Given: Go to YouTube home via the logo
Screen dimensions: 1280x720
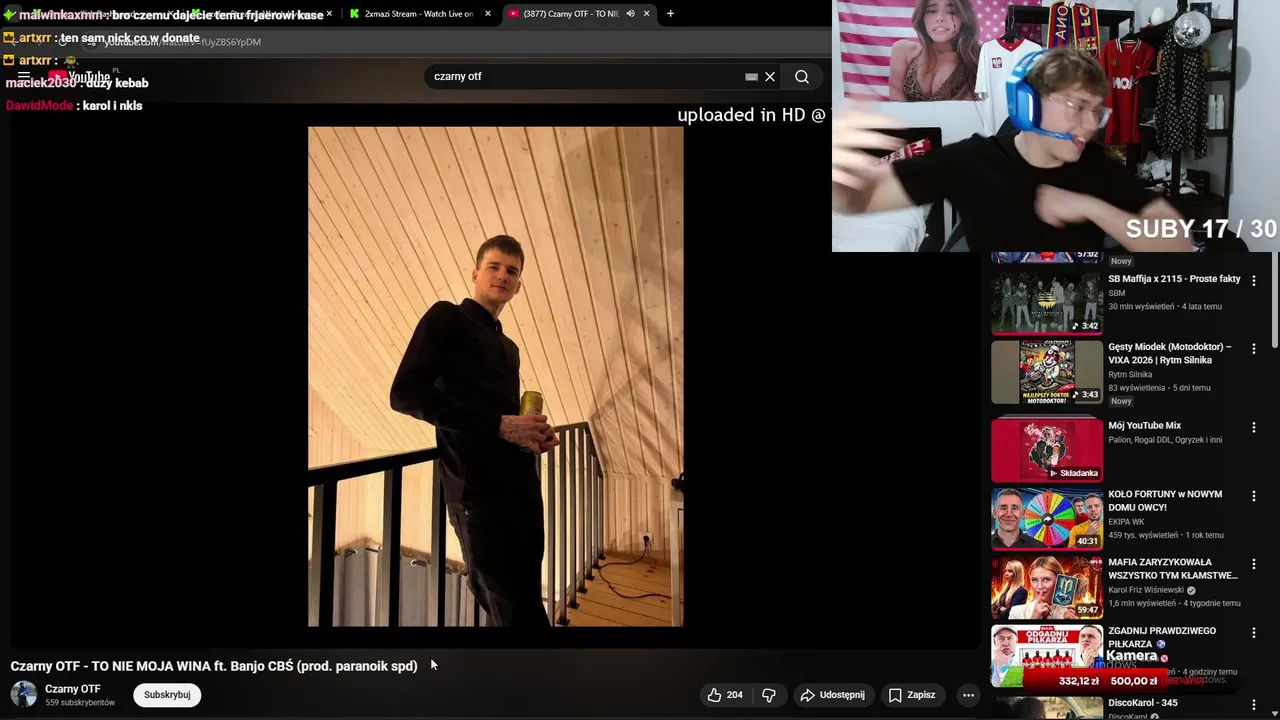Looking at the screenshot, I should click(x=81, y=77).
